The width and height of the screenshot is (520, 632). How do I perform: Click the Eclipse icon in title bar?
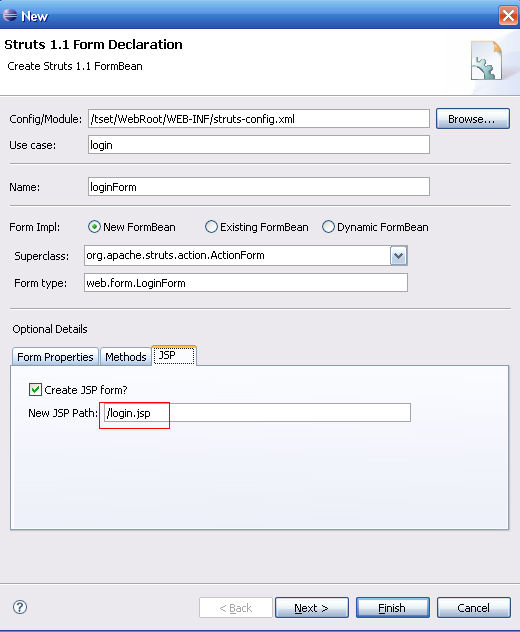[10, 15]
